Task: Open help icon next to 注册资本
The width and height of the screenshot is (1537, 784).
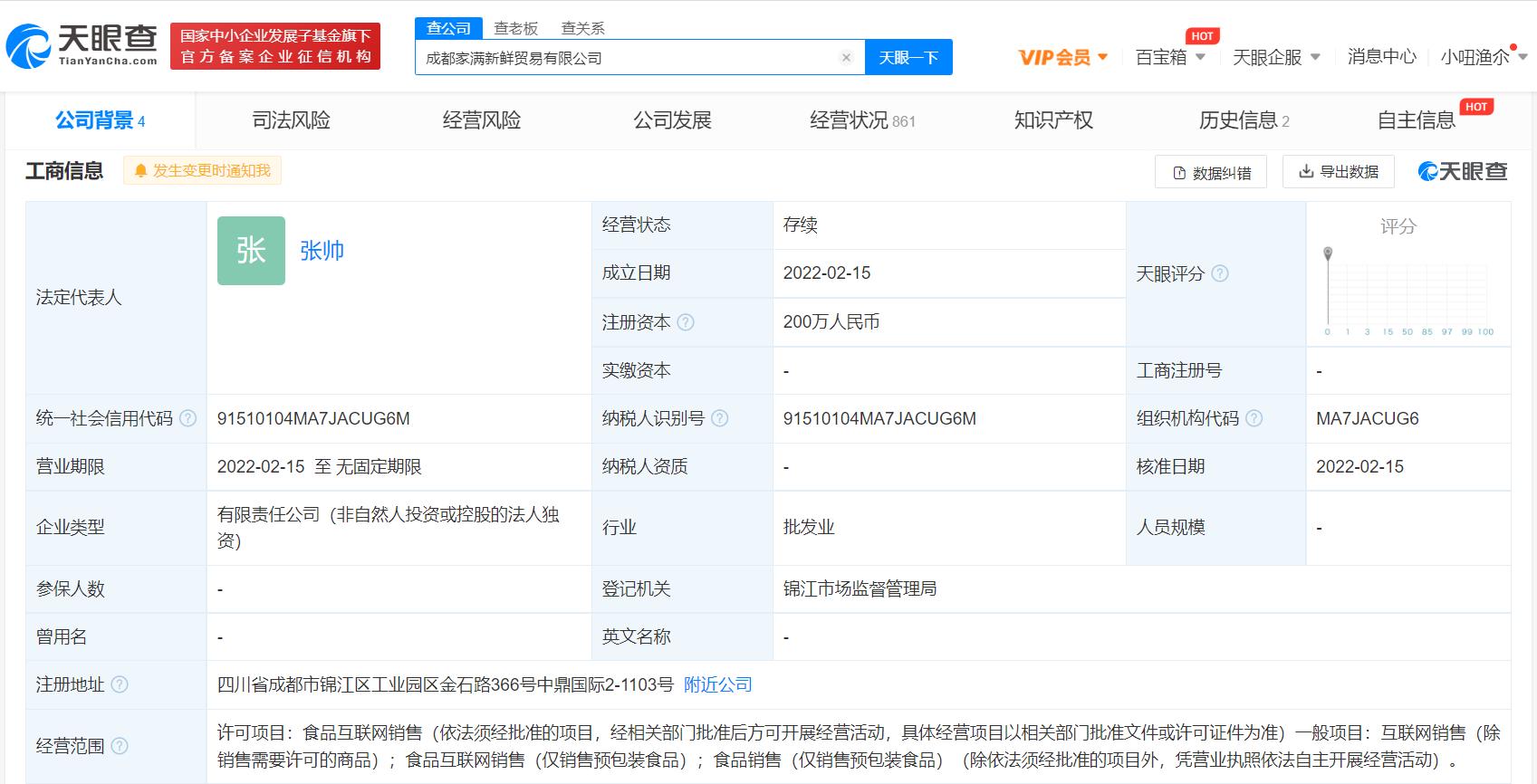Action: [x=686, y=322]
